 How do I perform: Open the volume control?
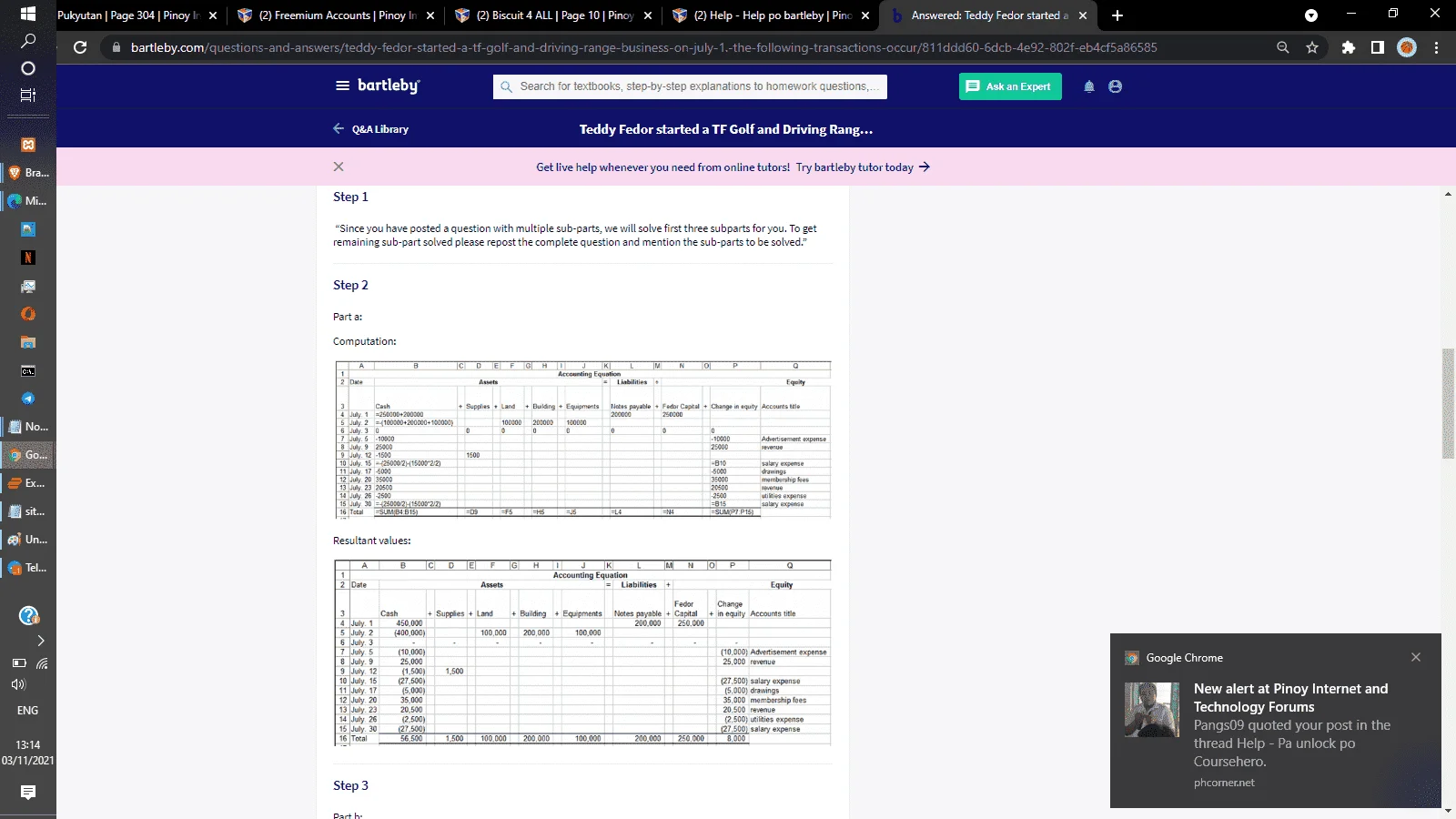click(19, 684)
